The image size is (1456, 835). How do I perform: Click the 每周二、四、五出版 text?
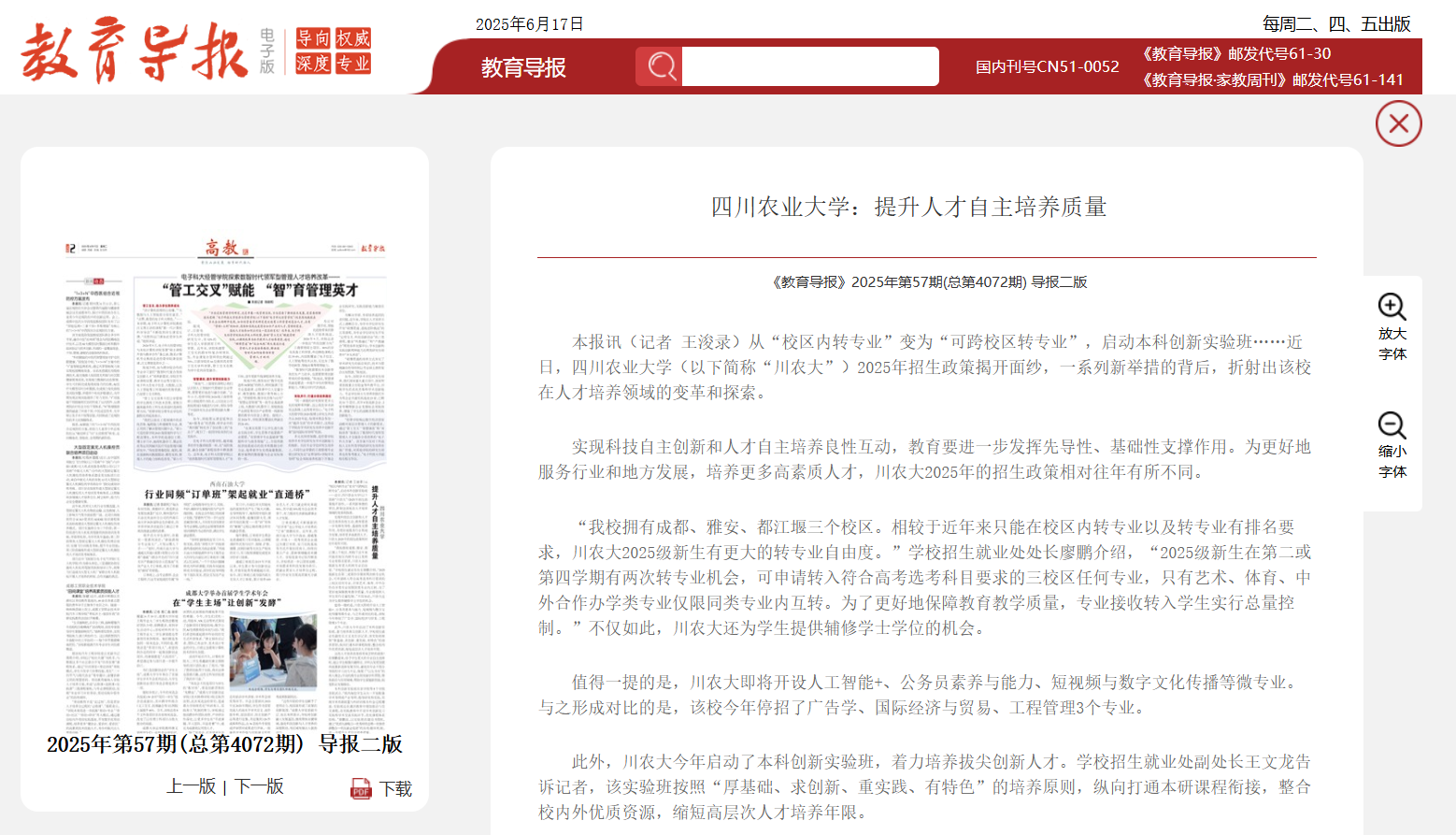(x=1336, y=23)
